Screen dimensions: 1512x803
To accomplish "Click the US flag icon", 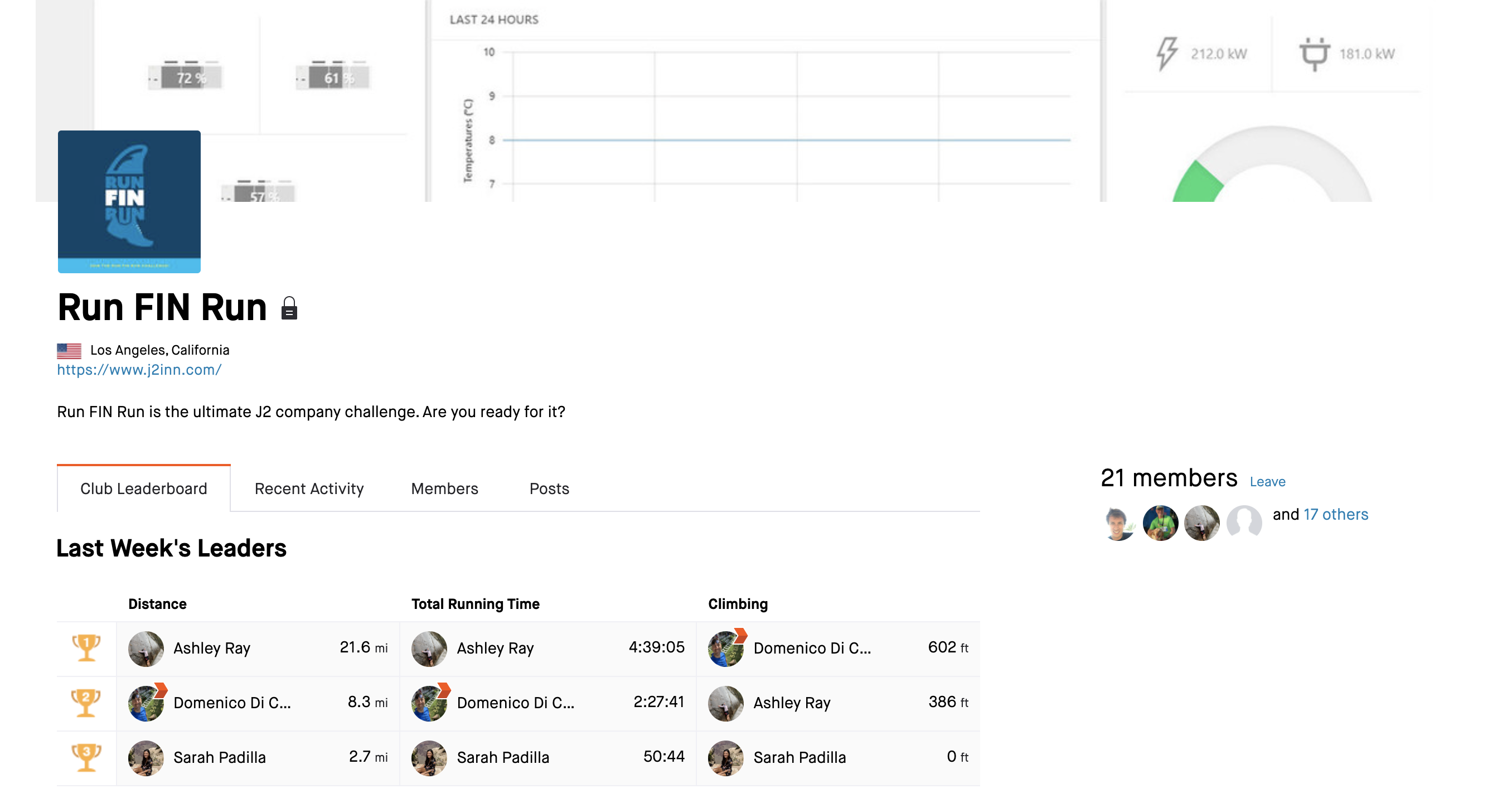I will point(69,350).
